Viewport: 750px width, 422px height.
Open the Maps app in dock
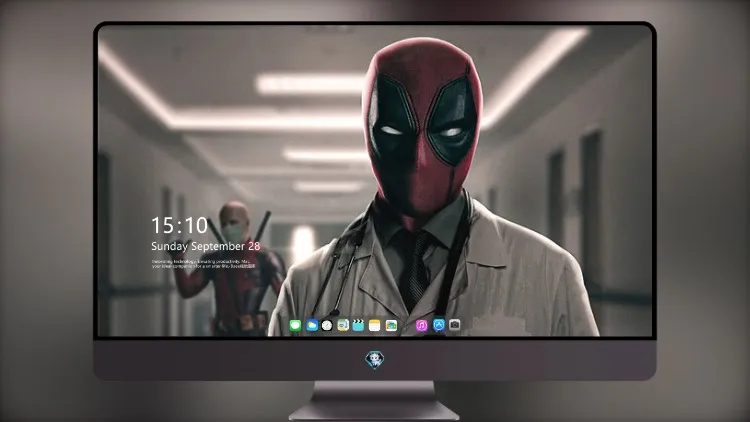343,326
